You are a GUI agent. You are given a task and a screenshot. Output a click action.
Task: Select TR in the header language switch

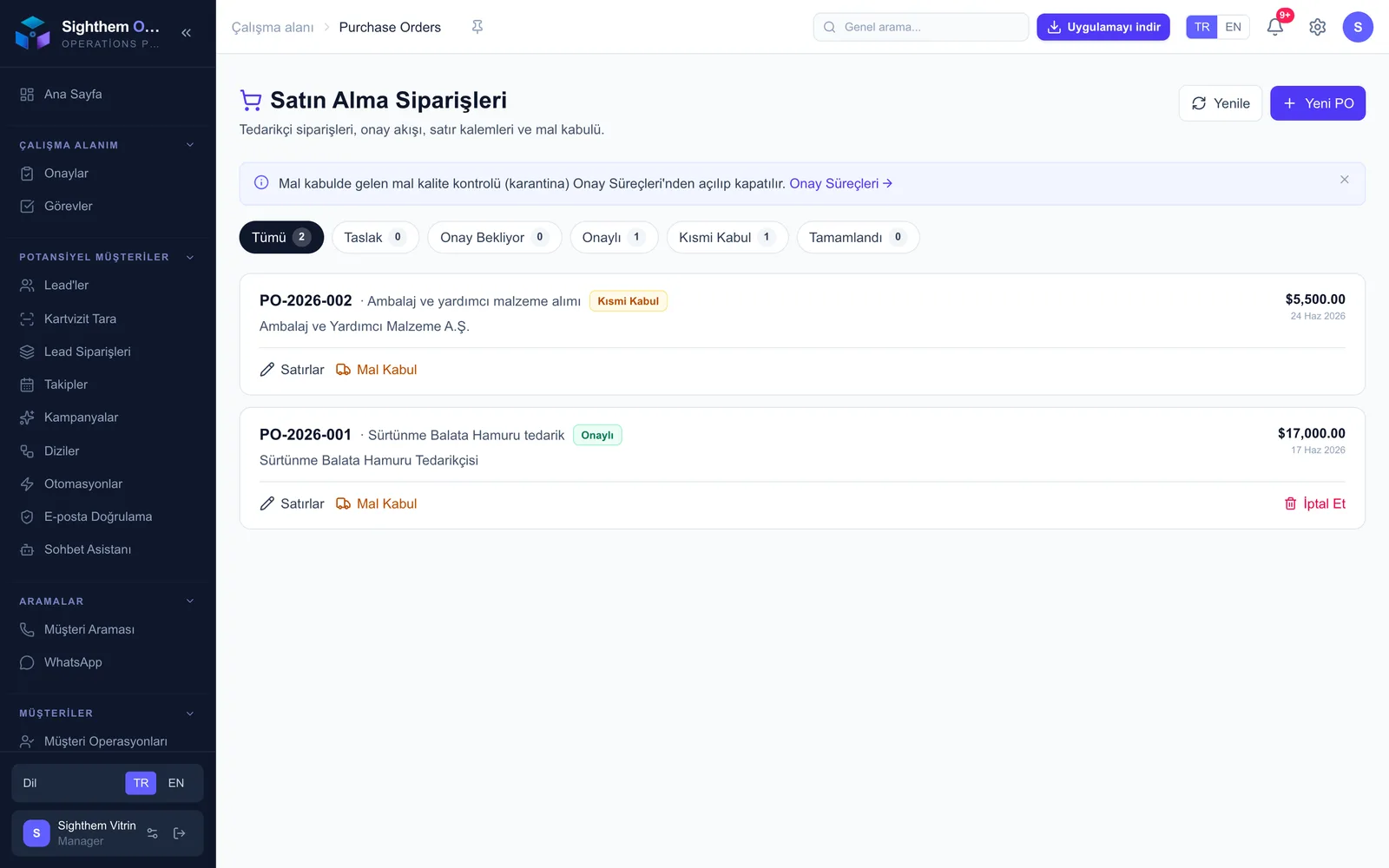[x=1201, y=27]
